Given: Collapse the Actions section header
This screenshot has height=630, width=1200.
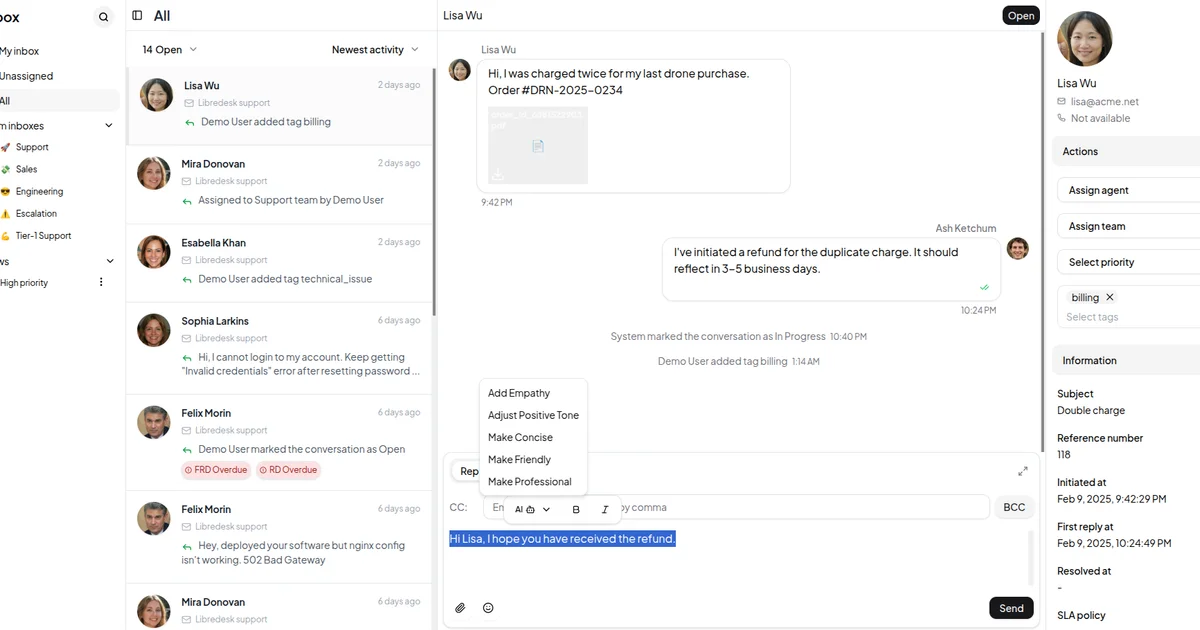Looking at the screenshot, I should point(1126,151).
